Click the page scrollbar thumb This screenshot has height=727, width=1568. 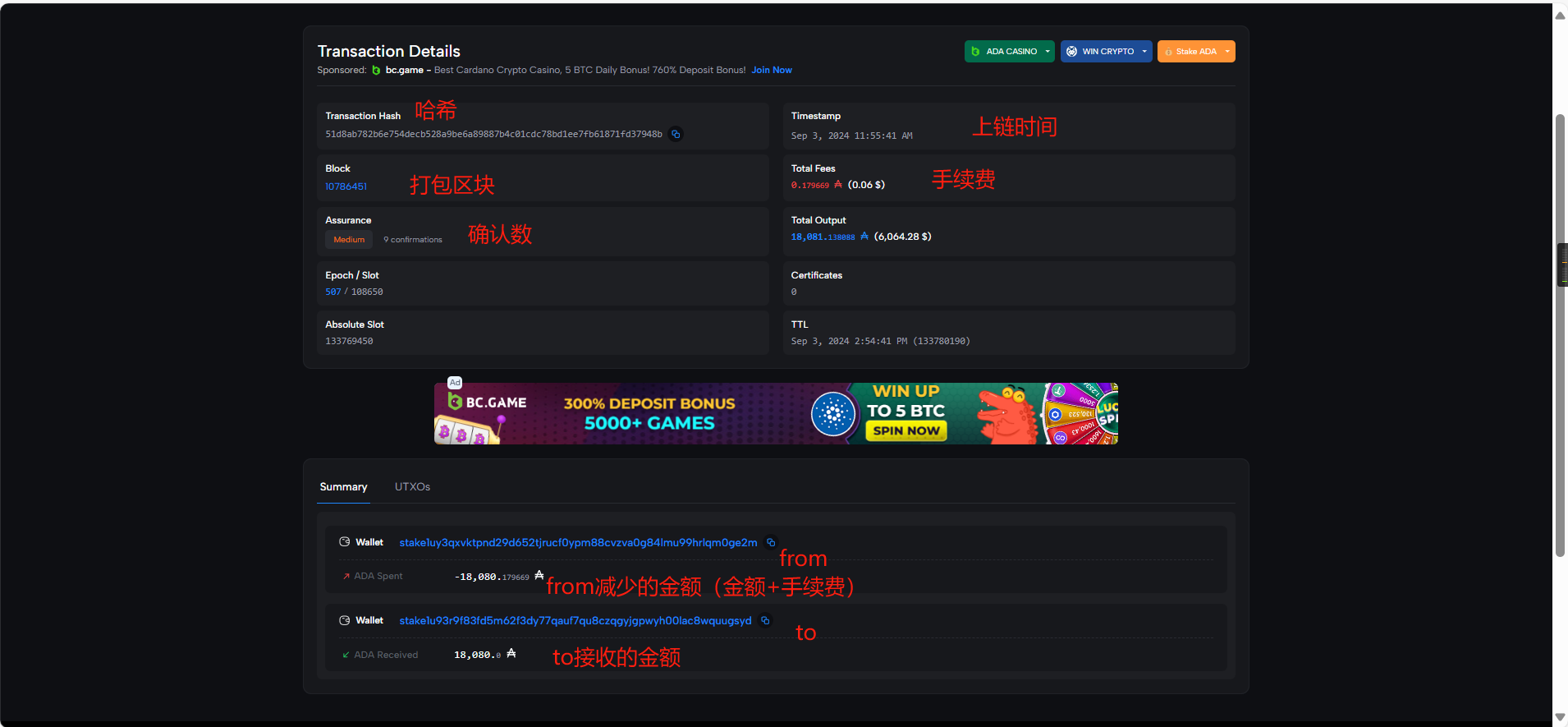click(1560, 335)
